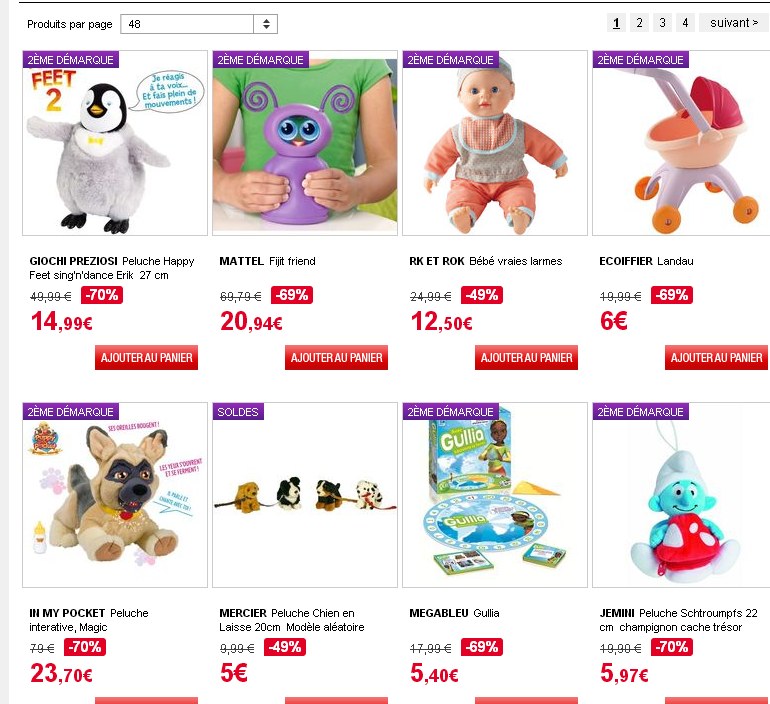
Task: Click the suivant next-page link
Action: (734, 23)
